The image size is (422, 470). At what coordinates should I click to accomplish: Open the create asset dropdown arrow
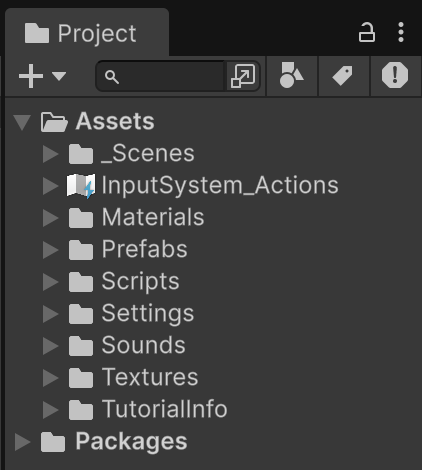(x=59, y=76)
